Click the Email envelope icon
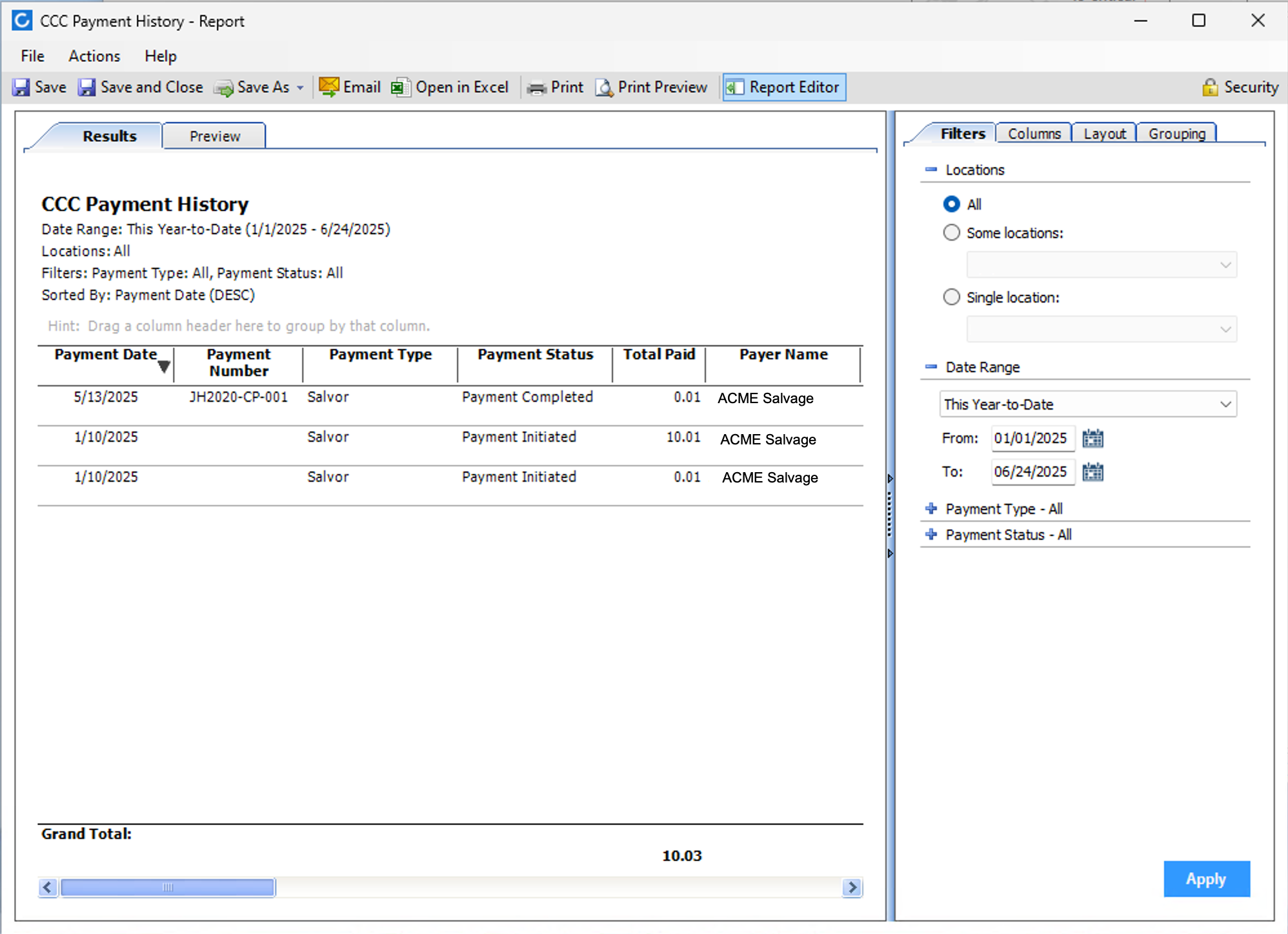1288x934 pixels. pyautogui.click(x=329, y=87)
